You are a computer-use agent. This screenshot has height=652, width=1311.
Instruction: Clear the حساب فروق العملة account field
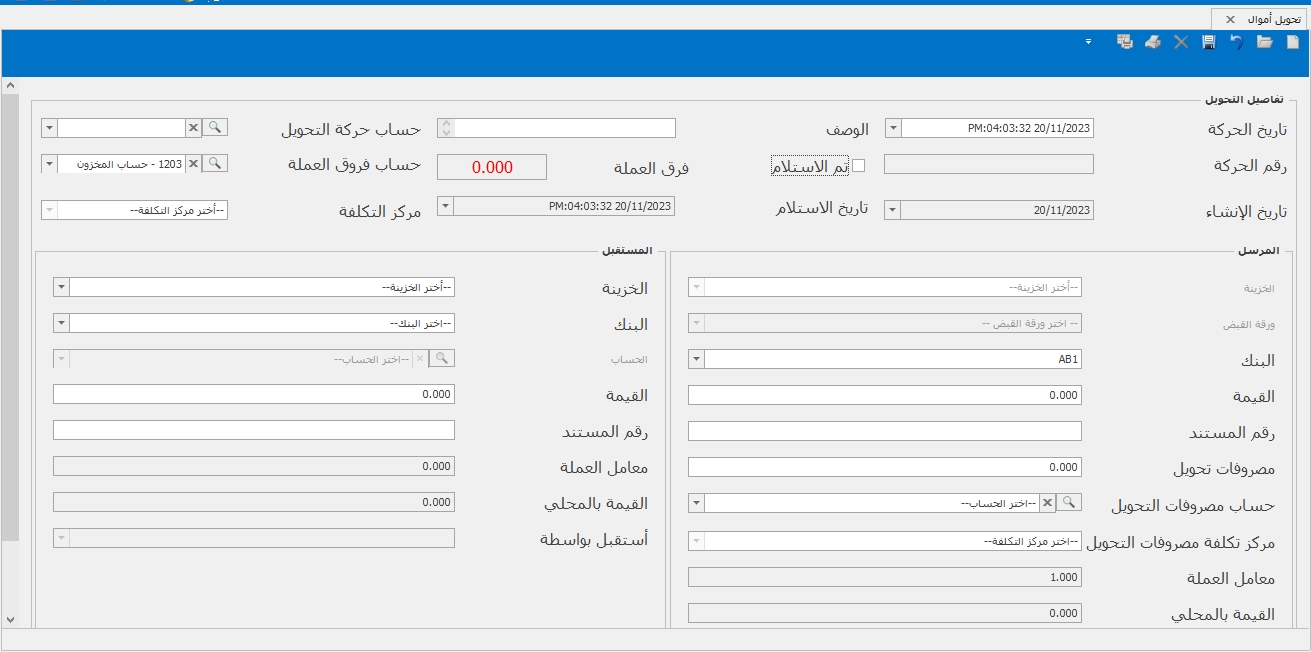[194, 164]
